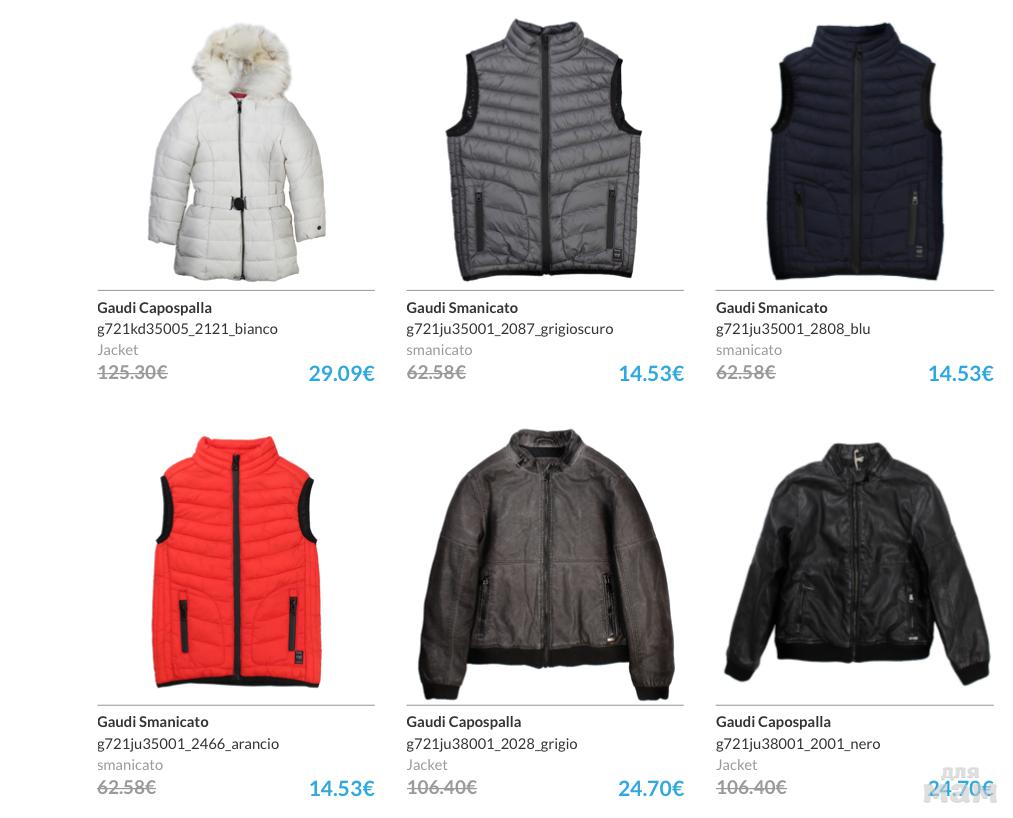
Task: Open the white hooded coat product image
Action: pyautogui.click(x=236, y=152)
